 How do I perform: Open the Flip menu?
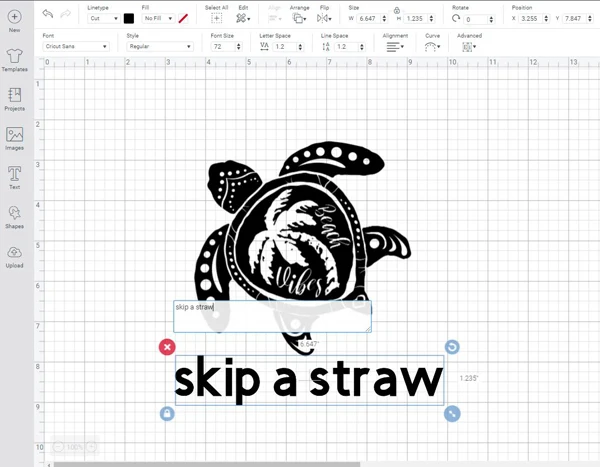tap(324, 18)
